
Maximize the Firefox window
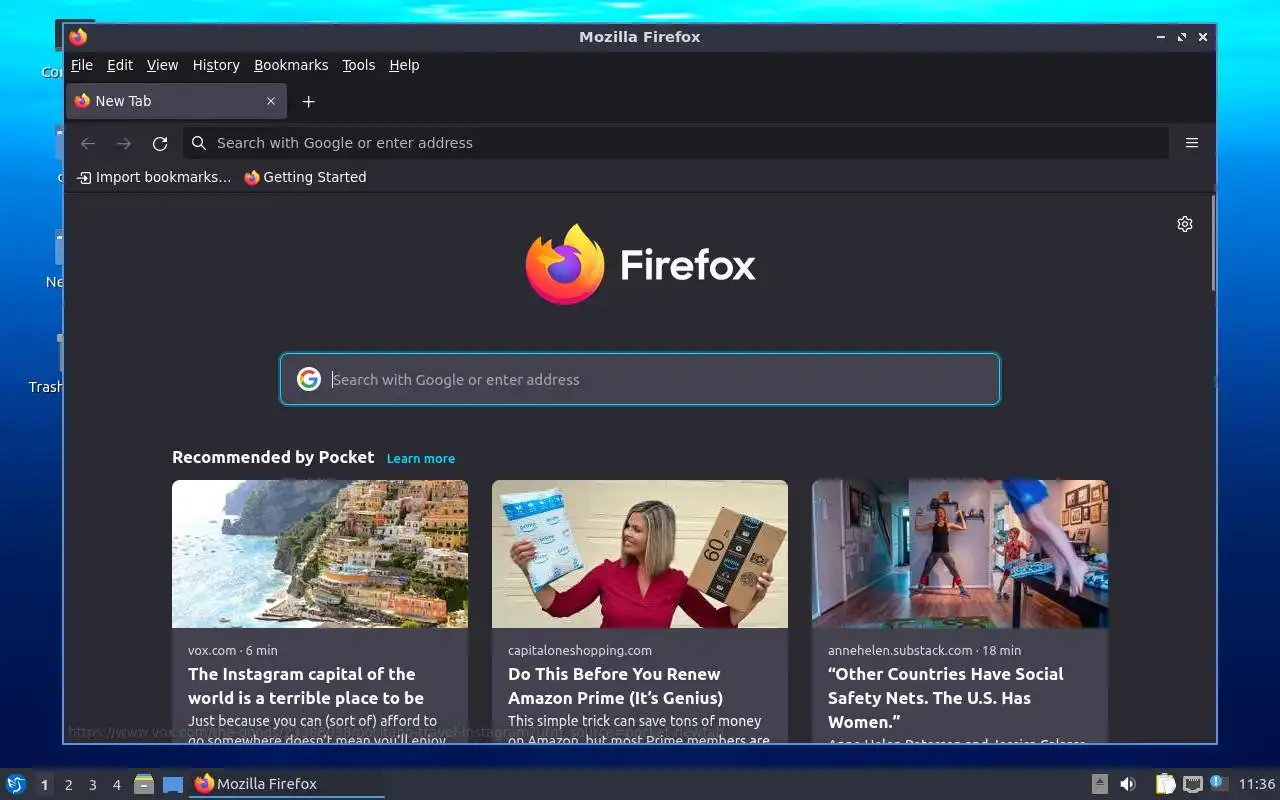pos(1181,37)
